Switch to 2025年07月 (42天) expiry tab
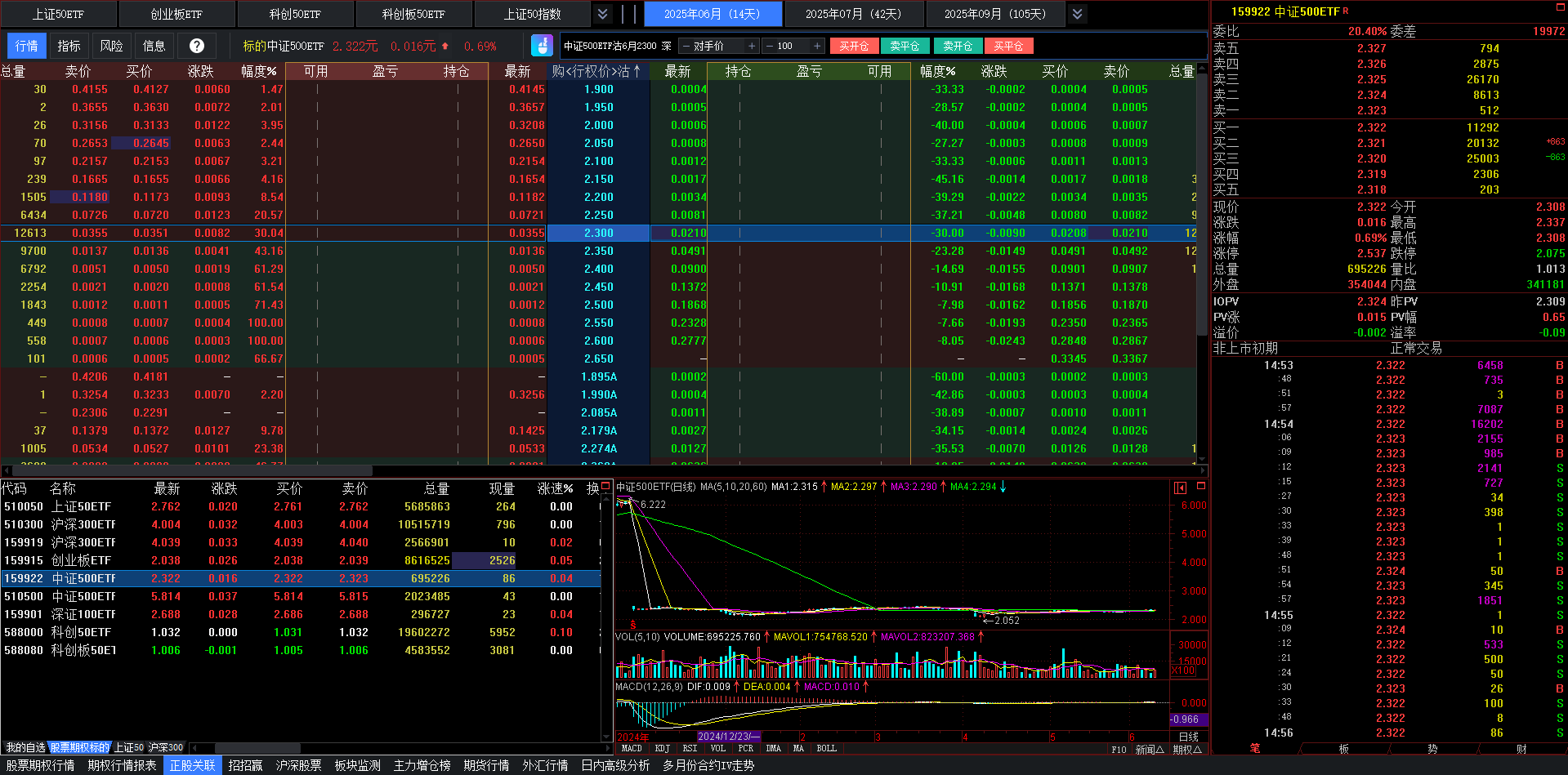Viewport: 1568px width, 775px height. (854, 14)
